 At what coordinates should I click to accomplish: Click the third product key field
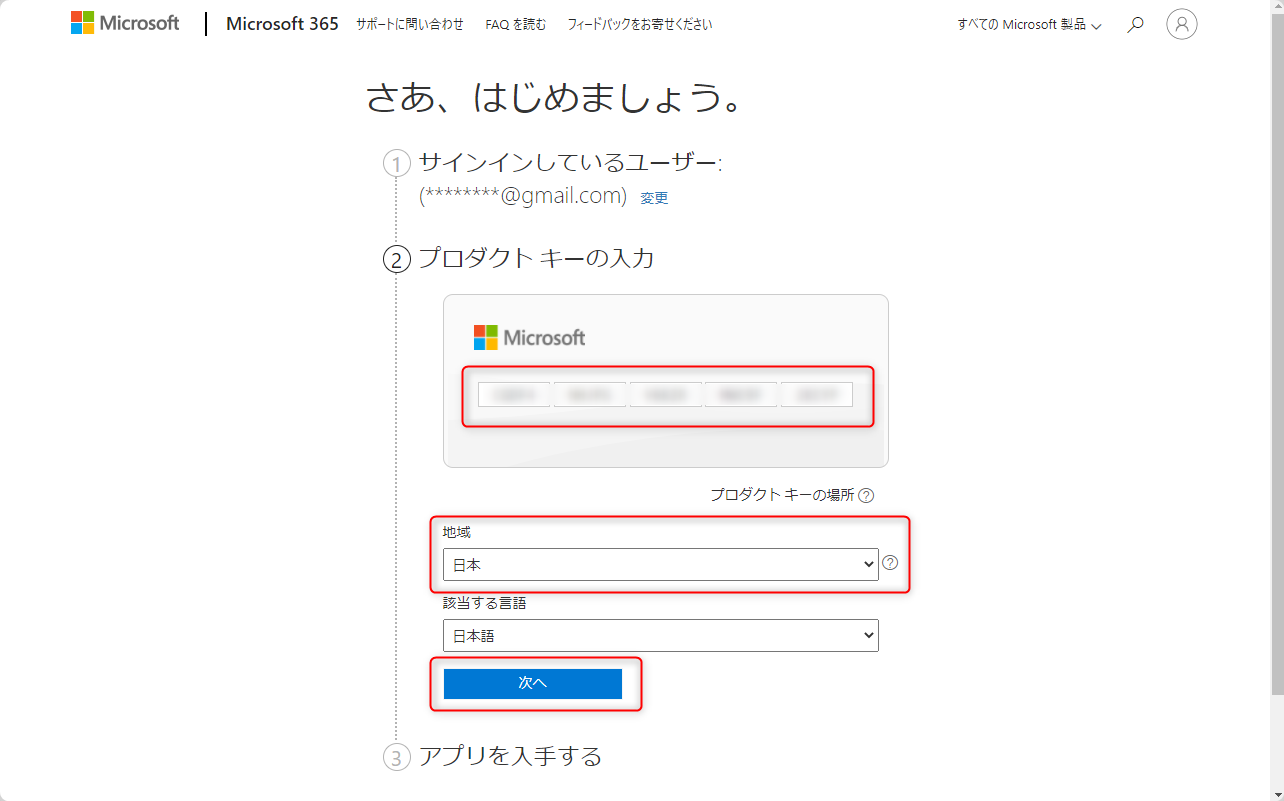tap(665, 395)
